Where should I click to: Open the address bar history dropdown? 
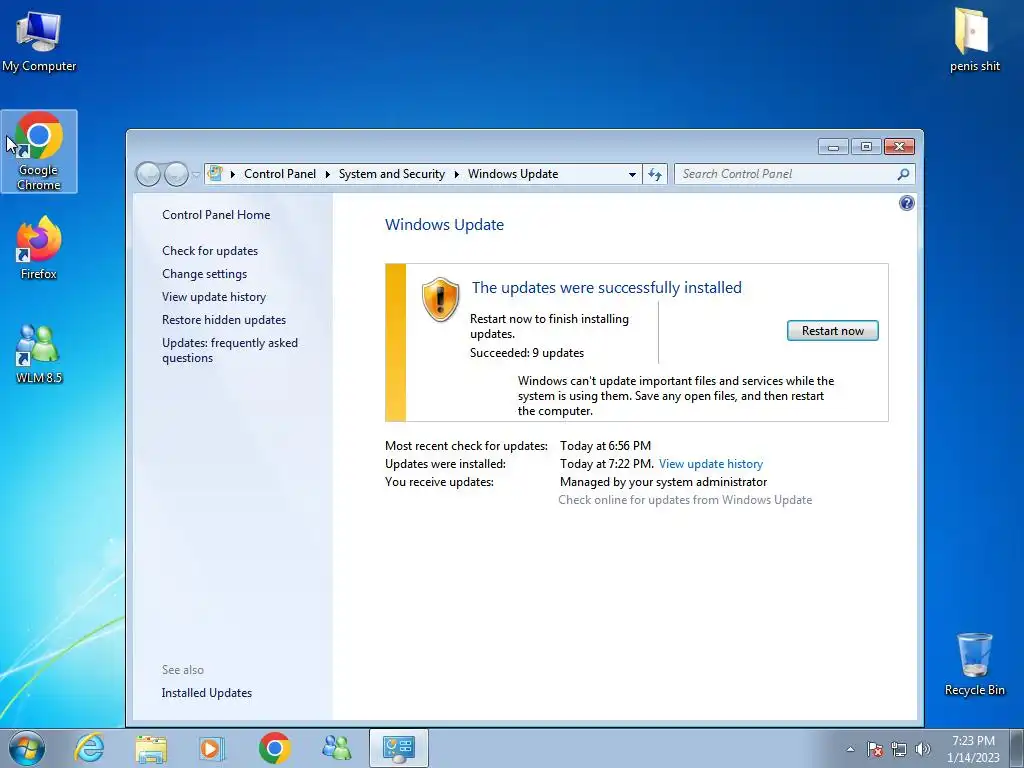pos(632,174)
